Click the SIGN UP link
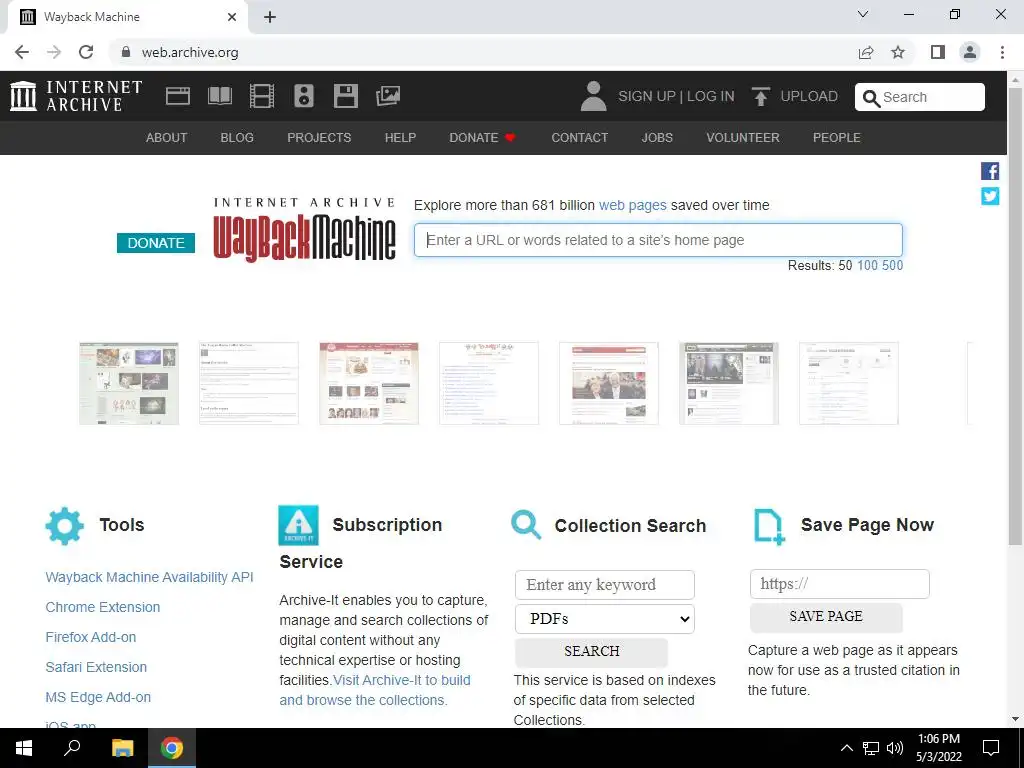The height and width of the screenshot is (768, 1024). [x=647, y=97]
